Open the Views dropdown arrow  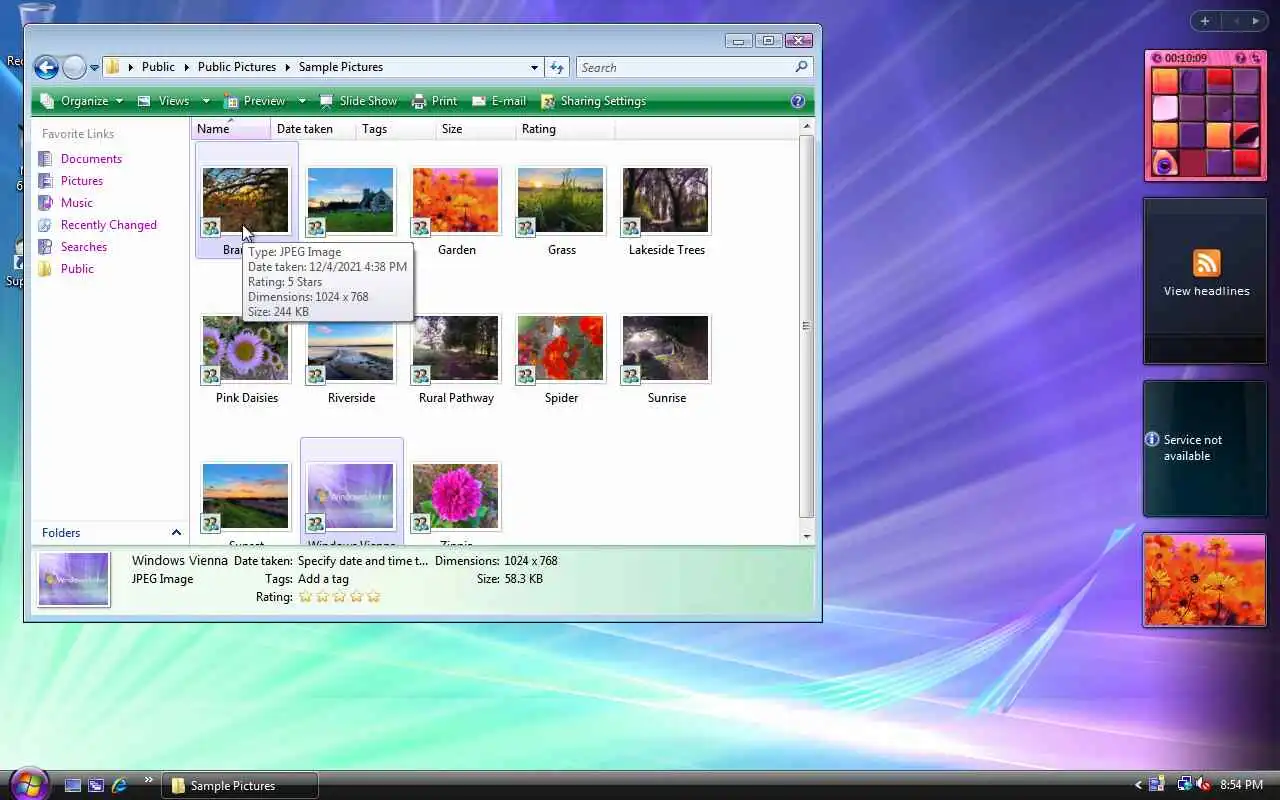tap(206, 101)
